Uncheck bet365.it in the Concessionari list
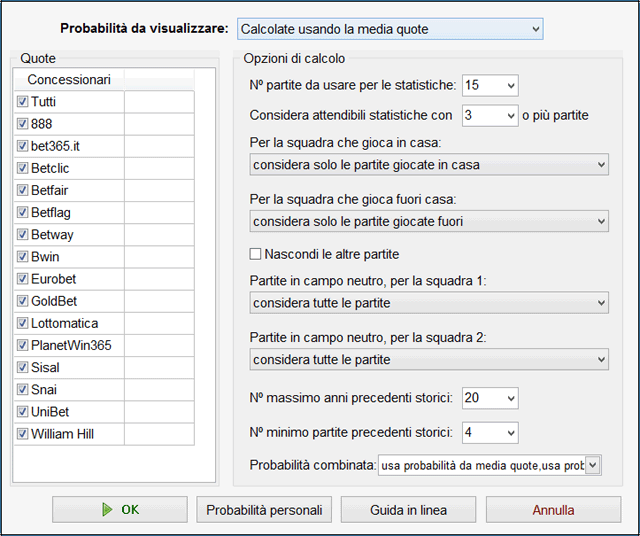The height and width of the screenshot is (536, 640). 22,146
